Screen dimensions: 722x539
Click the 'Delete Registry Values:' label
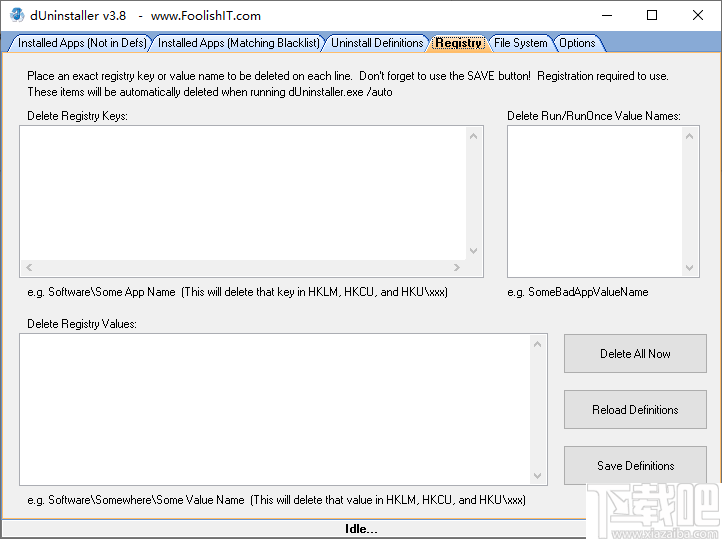(82, 324)
